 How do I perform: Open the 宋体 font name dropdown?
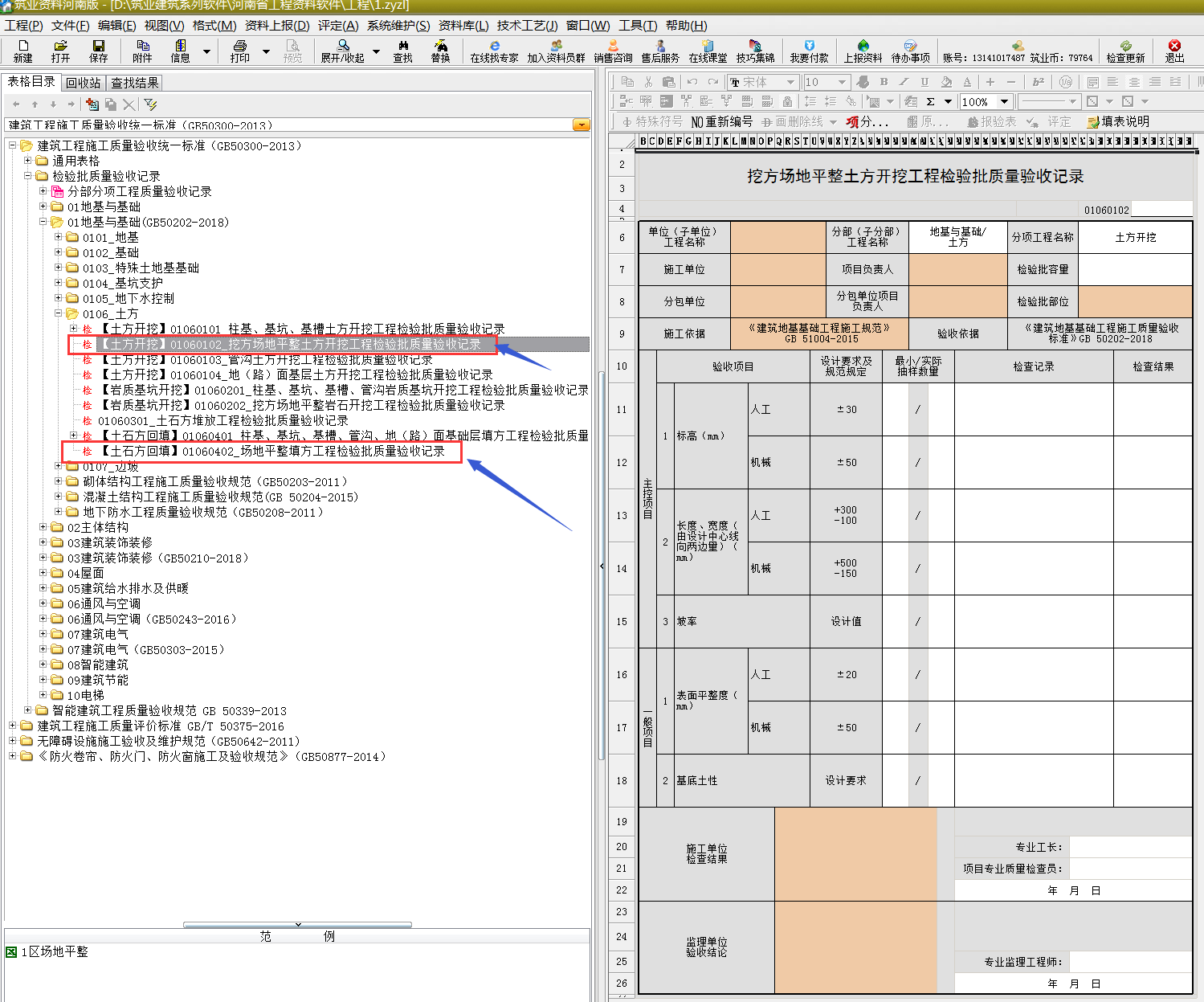click(791, 82)
